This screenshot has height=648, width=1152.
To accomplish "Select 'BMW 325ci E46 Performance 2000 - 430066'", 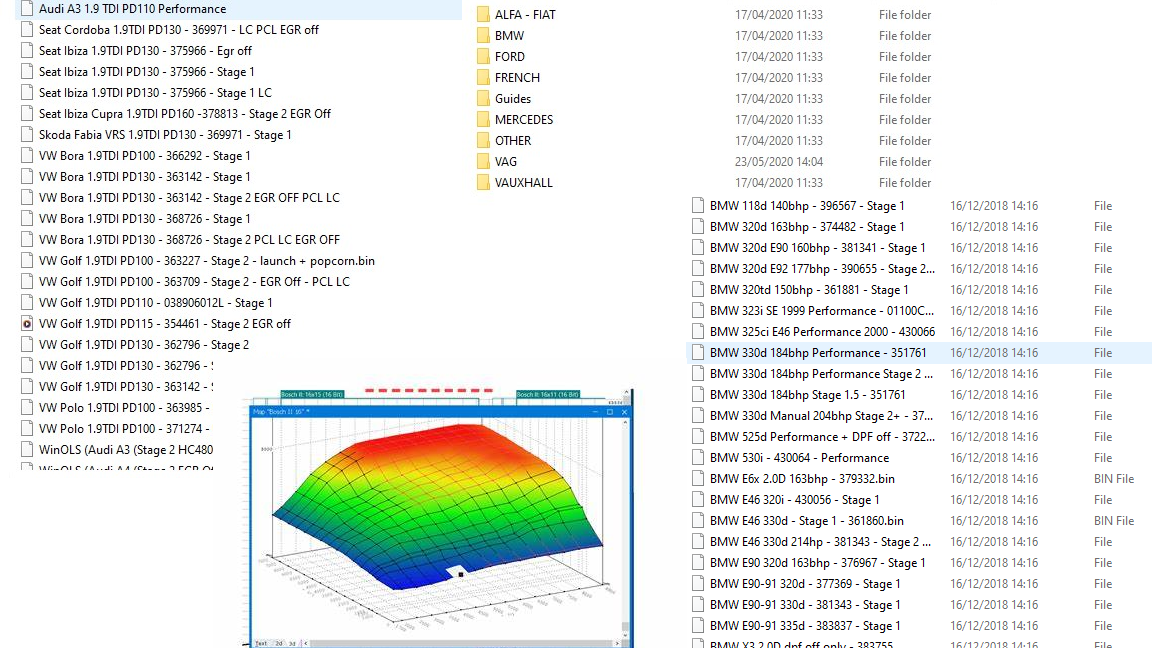I will [x=823, y=332].
